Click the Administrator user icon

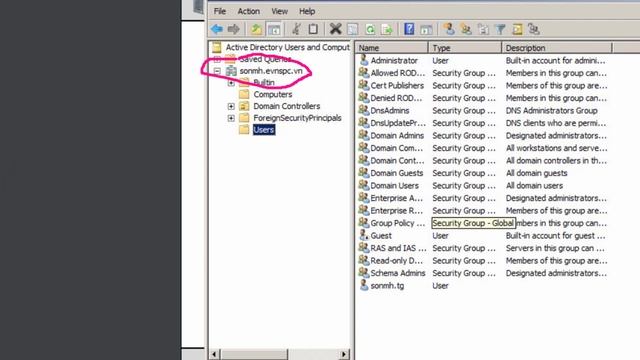(364, 60)
